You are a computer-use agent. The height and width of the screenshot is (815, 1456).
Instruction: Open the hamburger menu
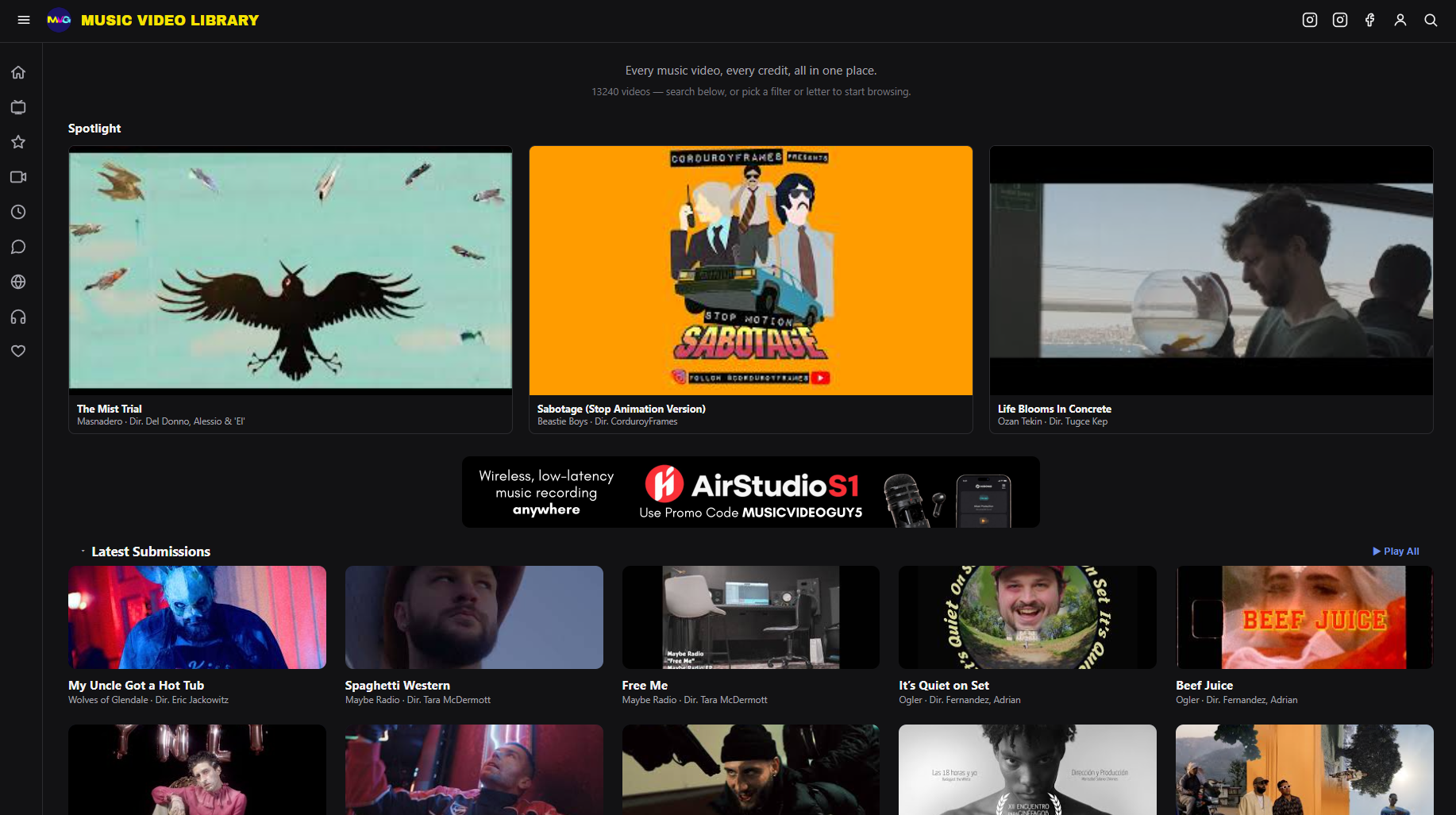24,20
